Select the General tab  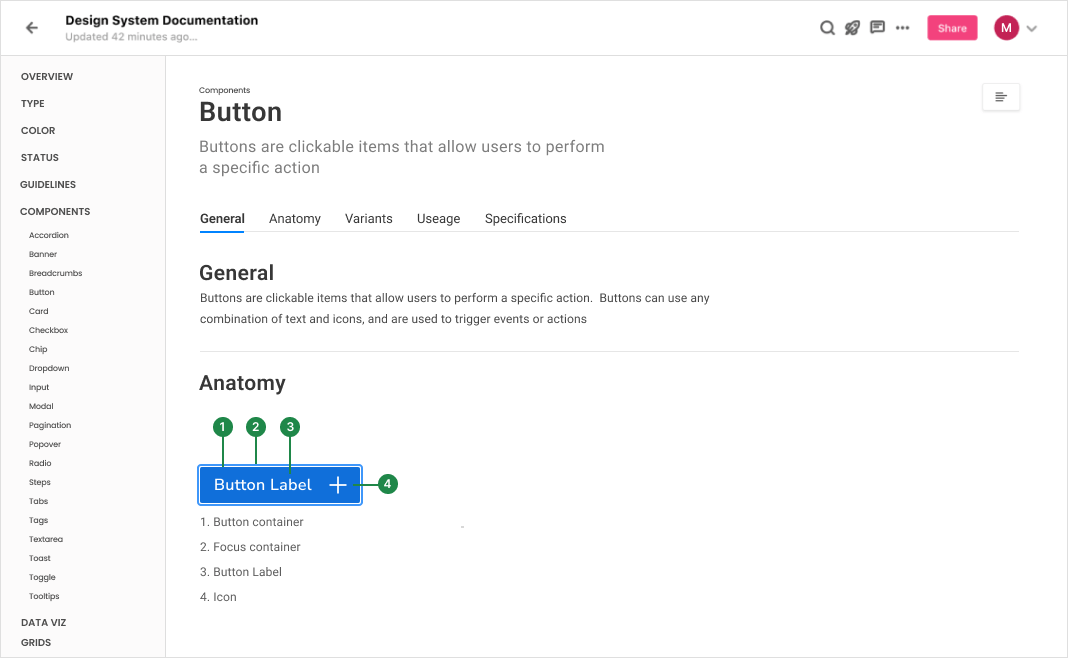[x=222, y=219]
